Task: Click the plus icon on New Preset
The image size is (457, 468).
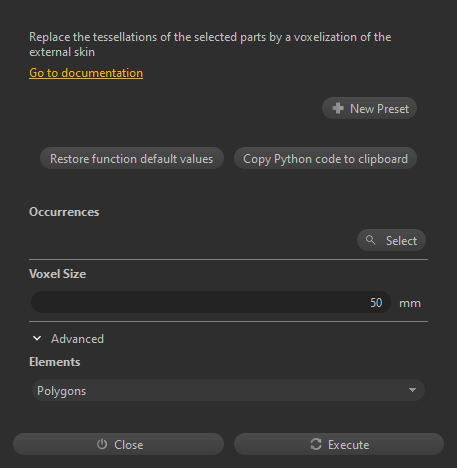Action: pos(338,108)
